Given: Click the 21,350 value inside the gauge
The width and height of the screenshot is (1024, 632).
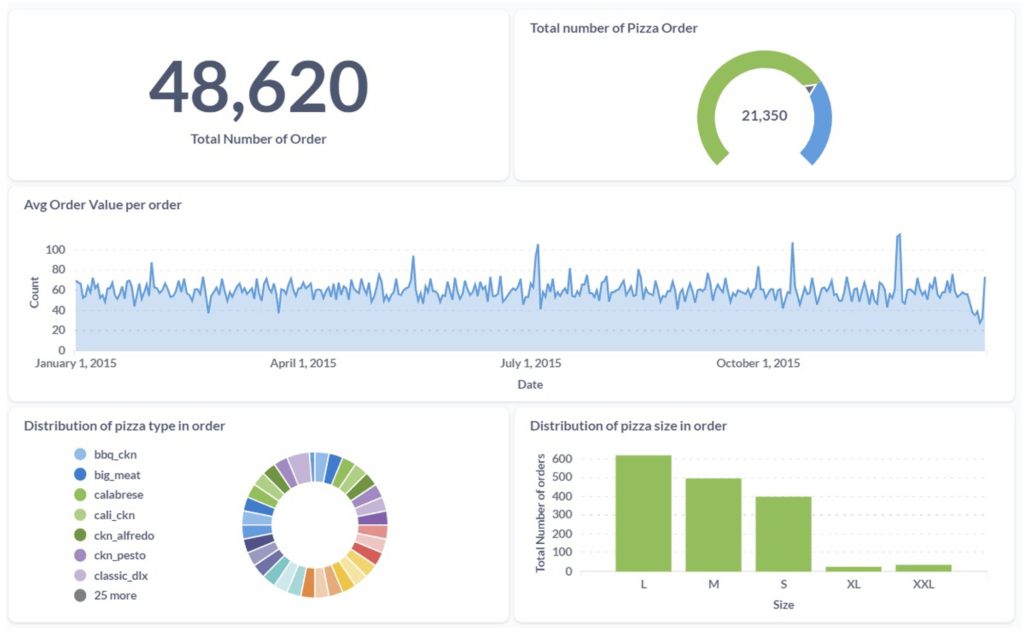Looking at the screenshot, I should coord(767,115).
